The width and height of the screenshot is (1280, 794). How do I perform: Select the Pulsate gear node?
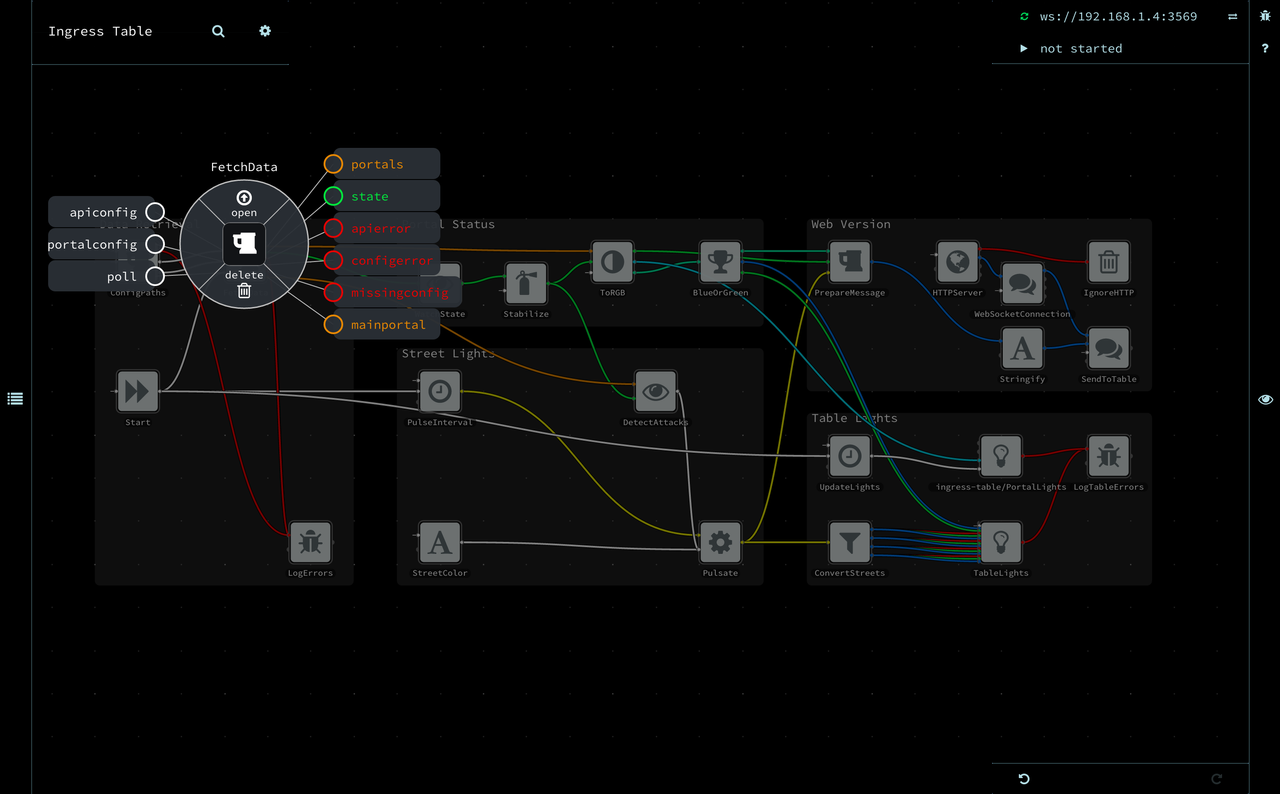pos(720,543)
